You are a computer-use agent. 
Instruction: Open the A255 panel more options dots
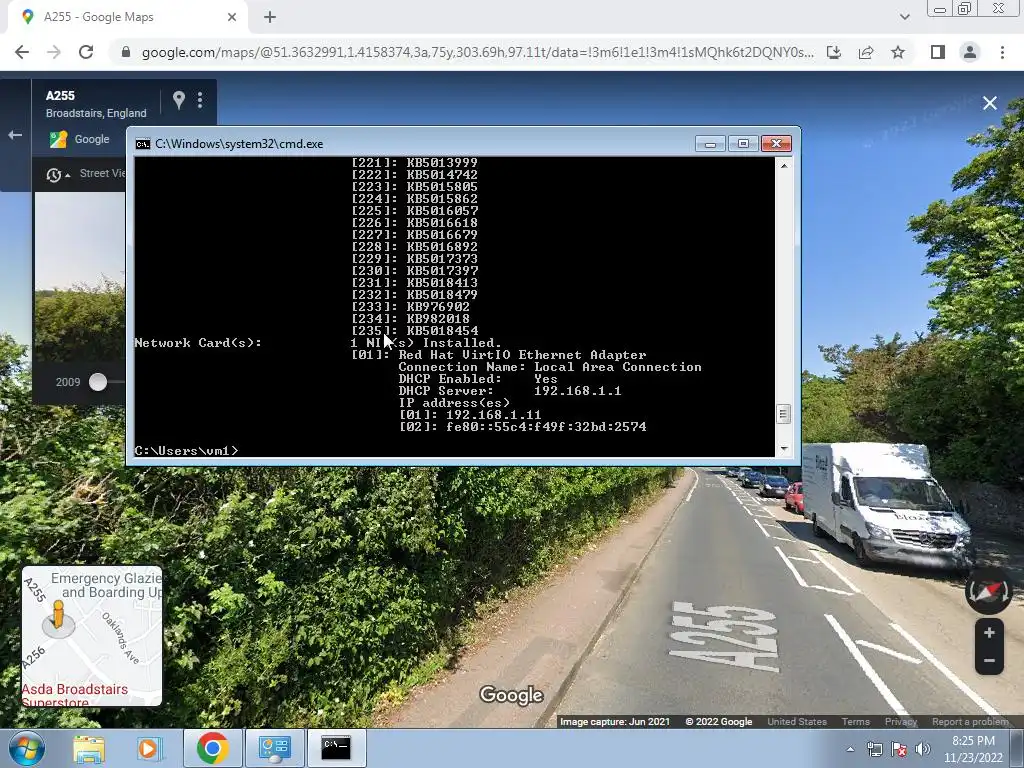pyautogui.click(x=200, y=100)
